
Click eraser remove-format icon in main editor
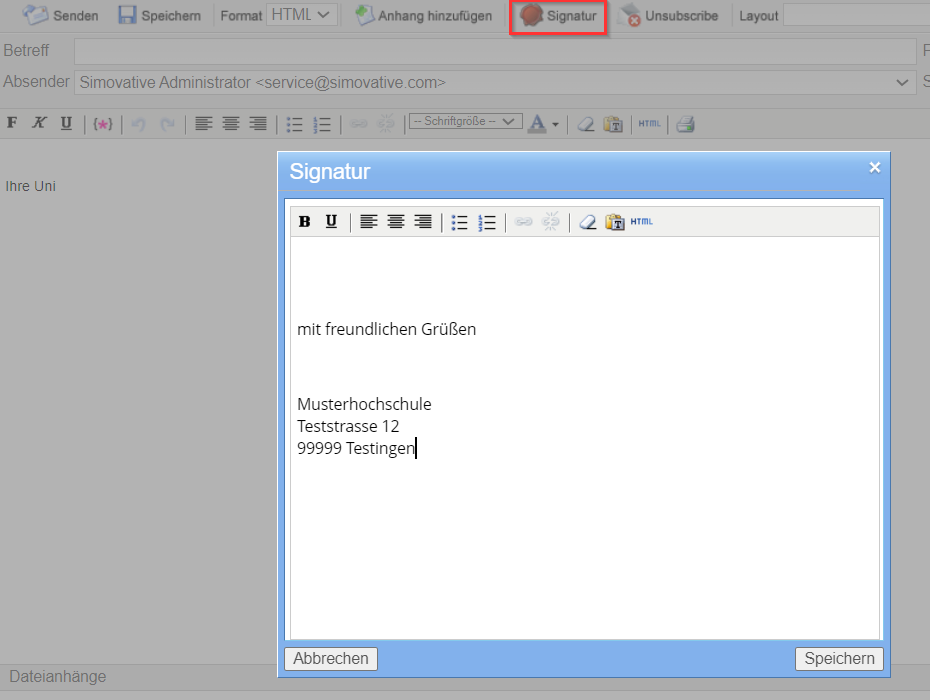coord(586,124)
